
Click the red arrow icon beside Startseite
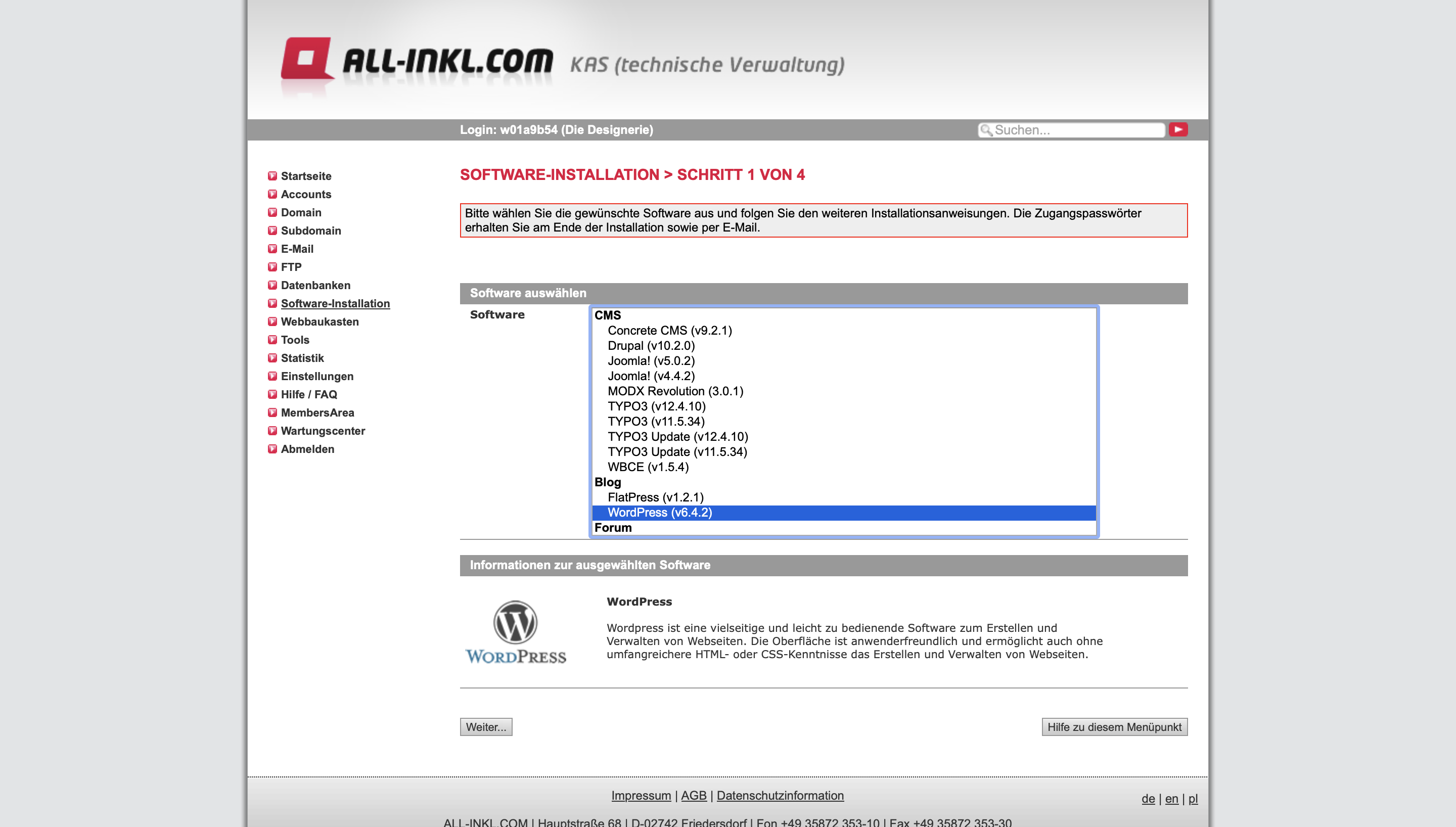click(x=272, y=176)
